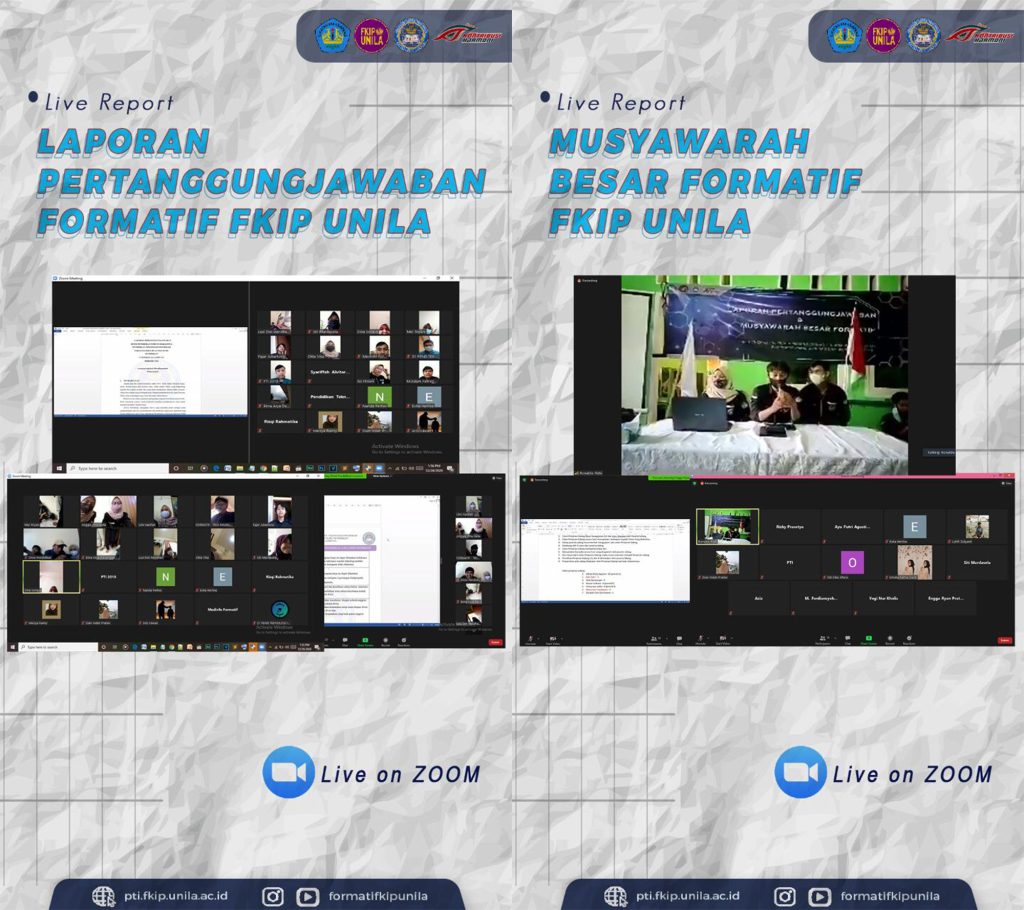Select the purple "O" participant tile
Viewport: 1024px width, 910px height.
pos(851,561)
